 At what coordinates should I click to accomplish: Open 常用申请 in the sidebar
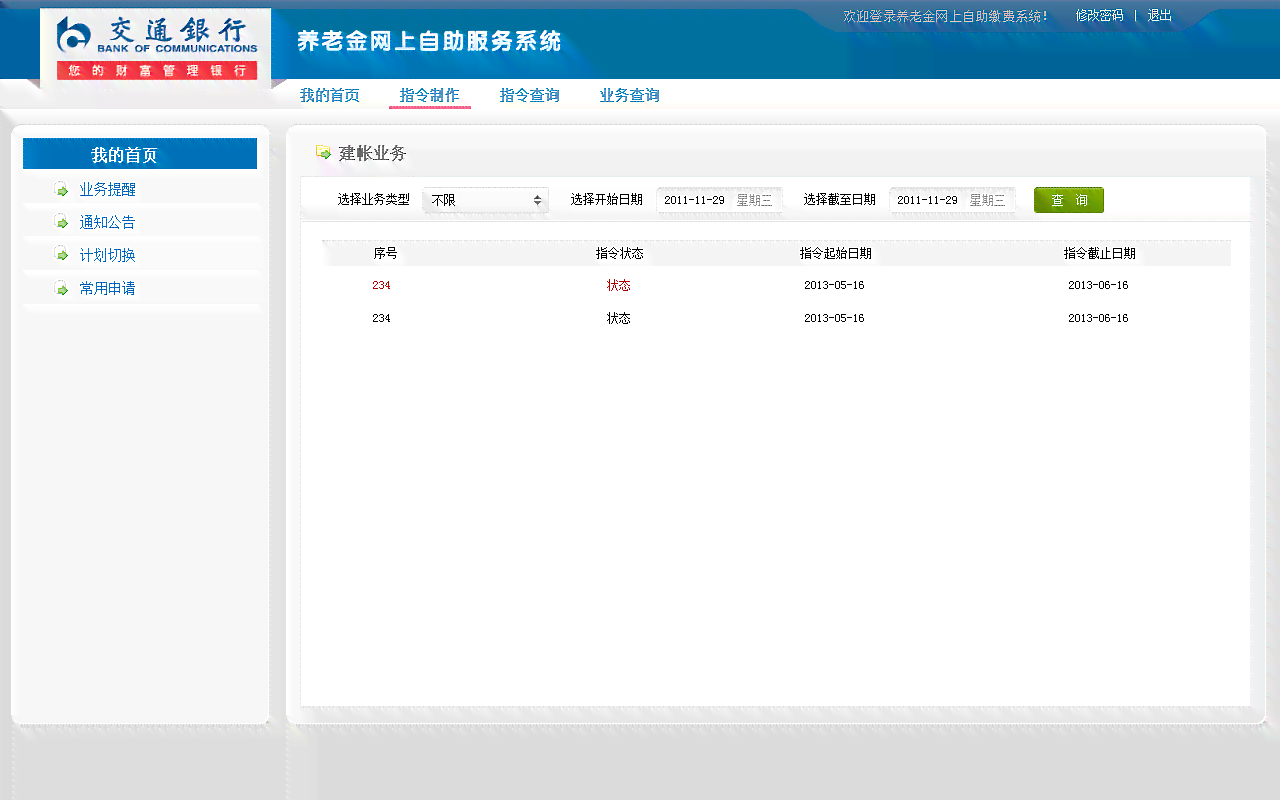tap(108, 288)
